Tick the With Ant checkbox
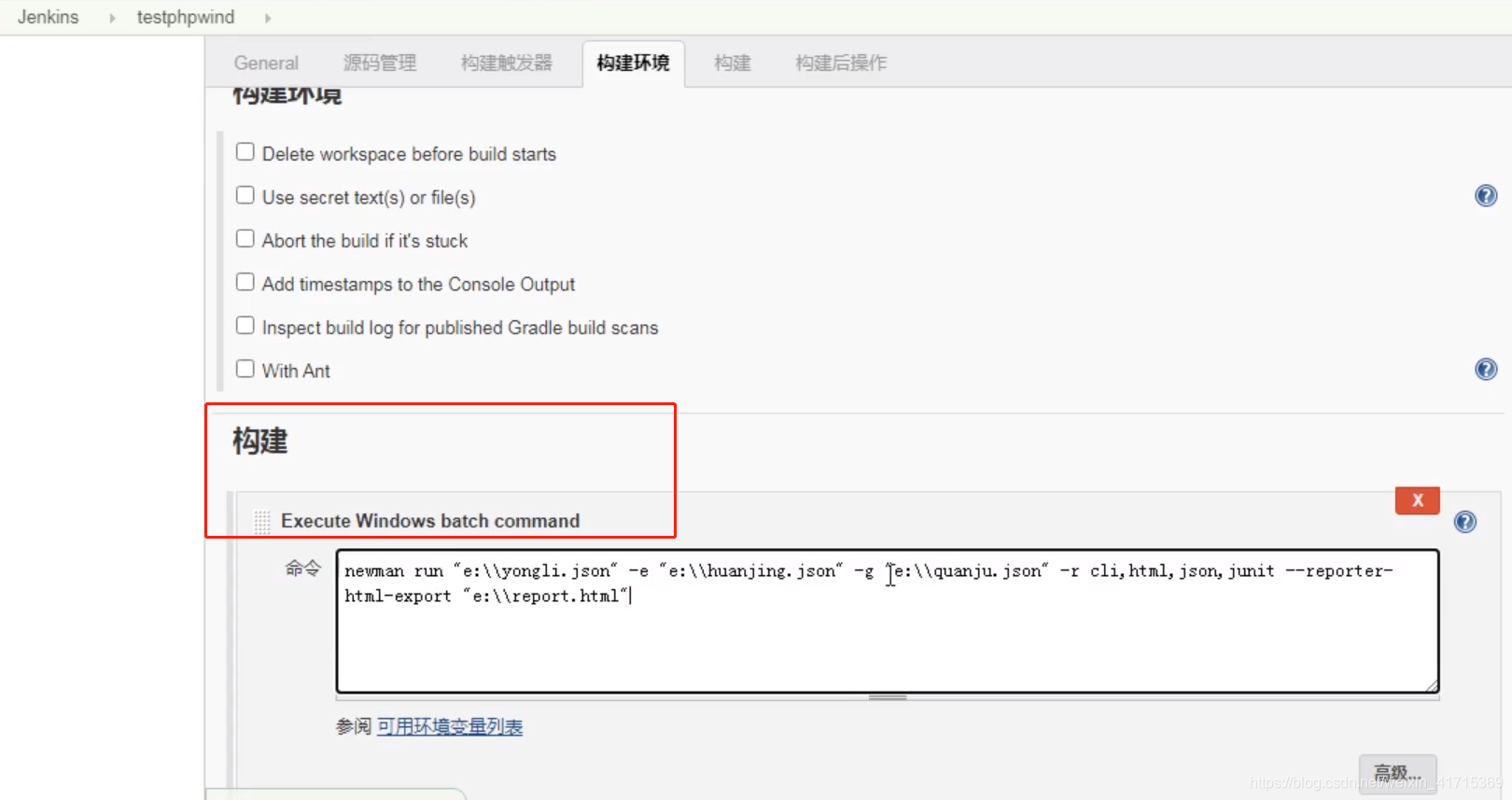The height and width of the screenshot is (800, 1512). (x=245, y=370)
